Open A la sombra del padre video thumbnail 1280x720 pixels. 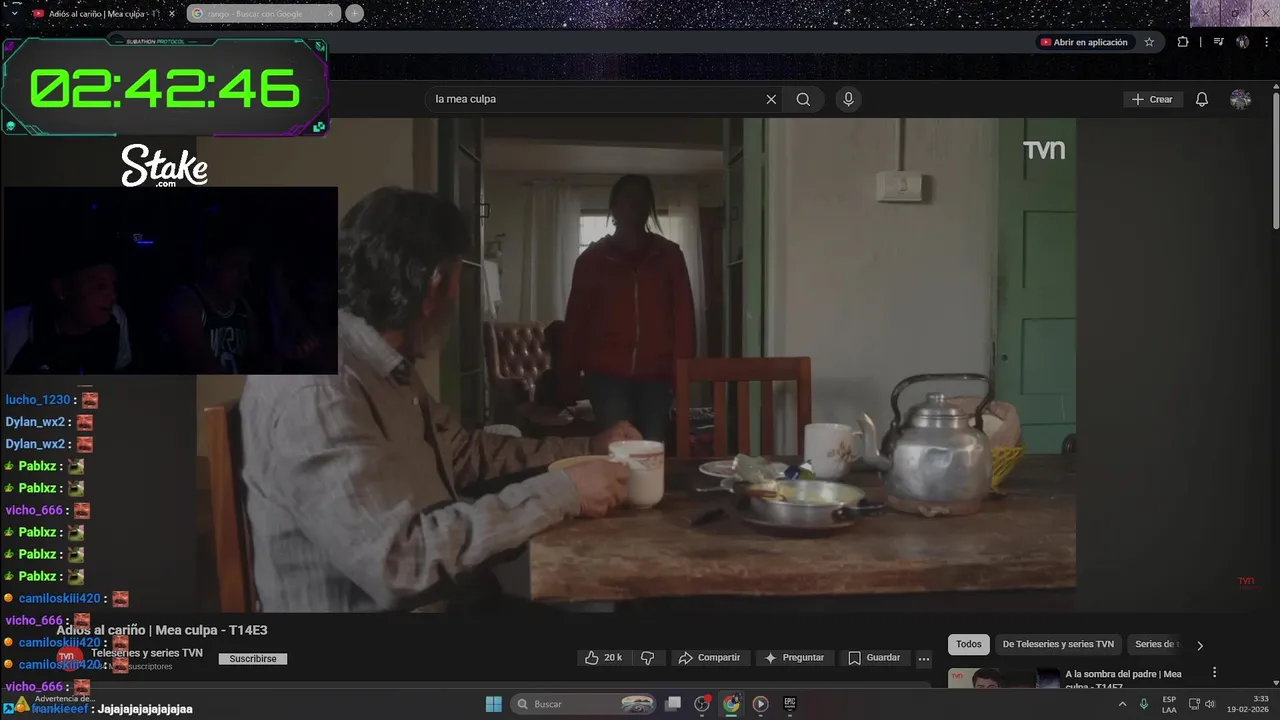[1003, 678]
